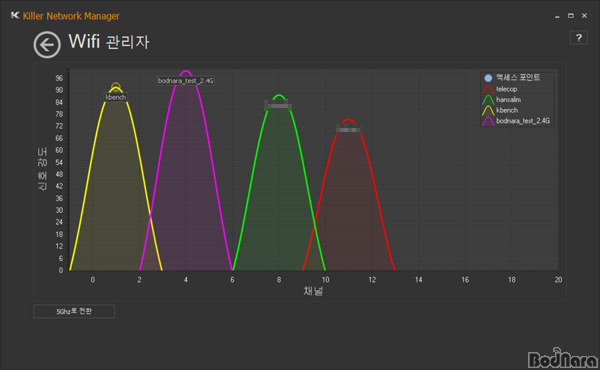Image resolution: width=600 pixels, height=370 pixels.
Task: Click the red telecop legend curve icon
Action: (x=488, y=89)
